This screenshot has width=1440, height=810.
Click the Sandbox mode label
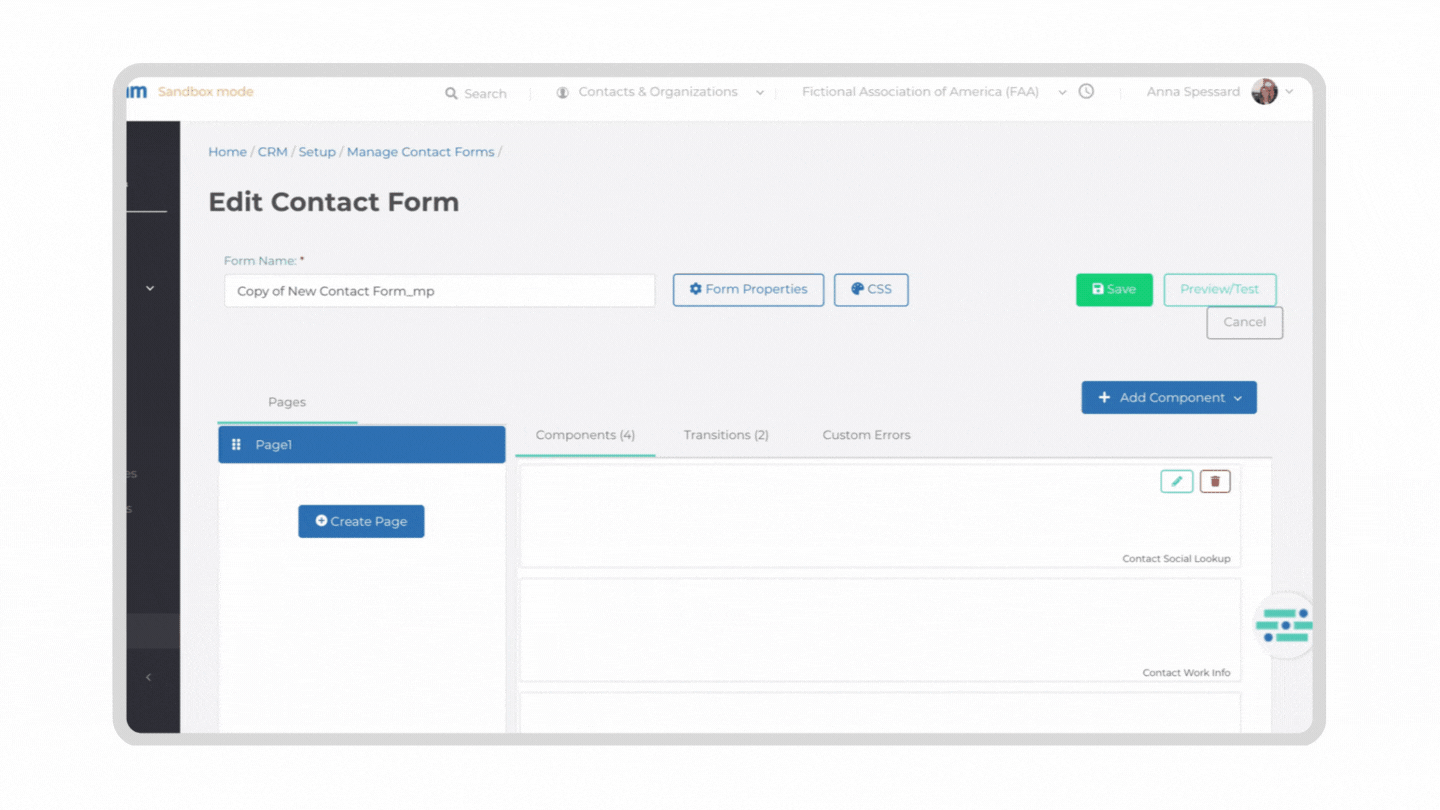pyautogui.click(x=205, y=92)
